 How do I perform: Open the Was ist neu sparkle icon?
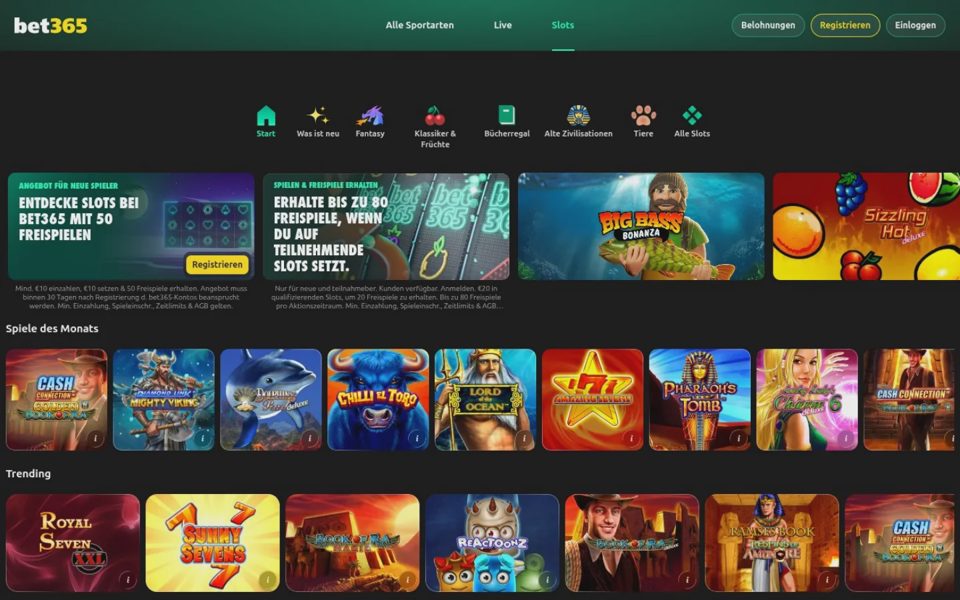[318, 115]
